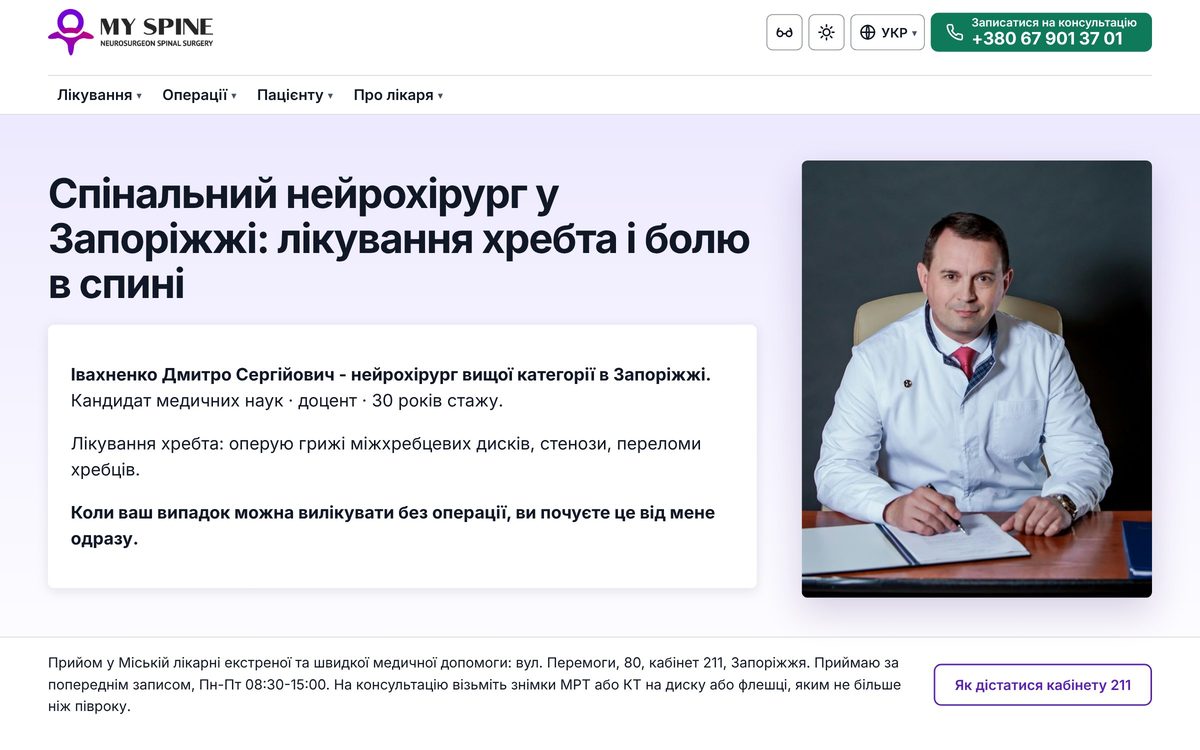Open the УКР language dropdown
The height and width of the screenshot is (750, 1200).
pyautogui.click(x=887, y=32)
